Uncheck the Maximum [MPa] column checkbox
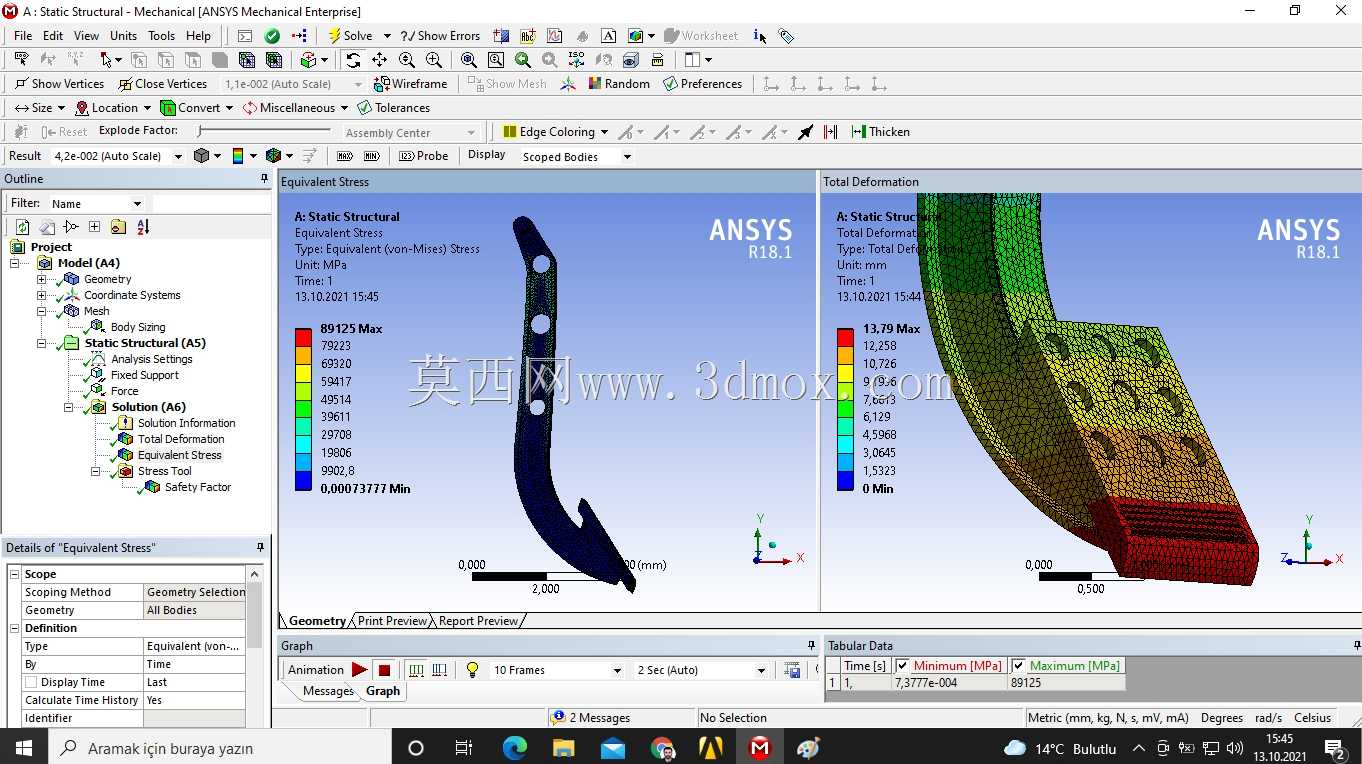 pos(1019,666)
